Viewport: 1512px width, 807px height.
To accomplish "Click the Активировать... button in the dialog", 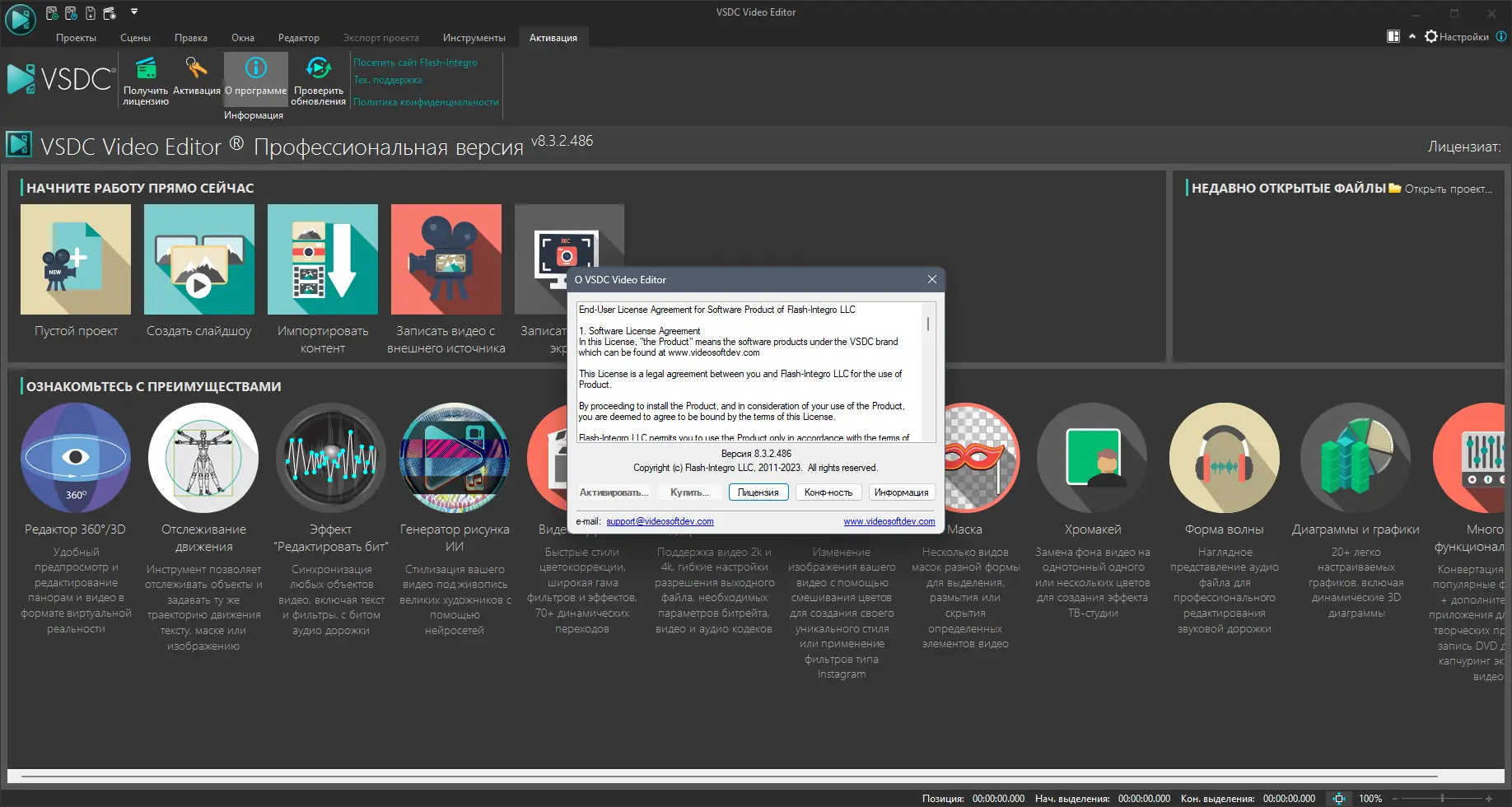I will 614,492.
